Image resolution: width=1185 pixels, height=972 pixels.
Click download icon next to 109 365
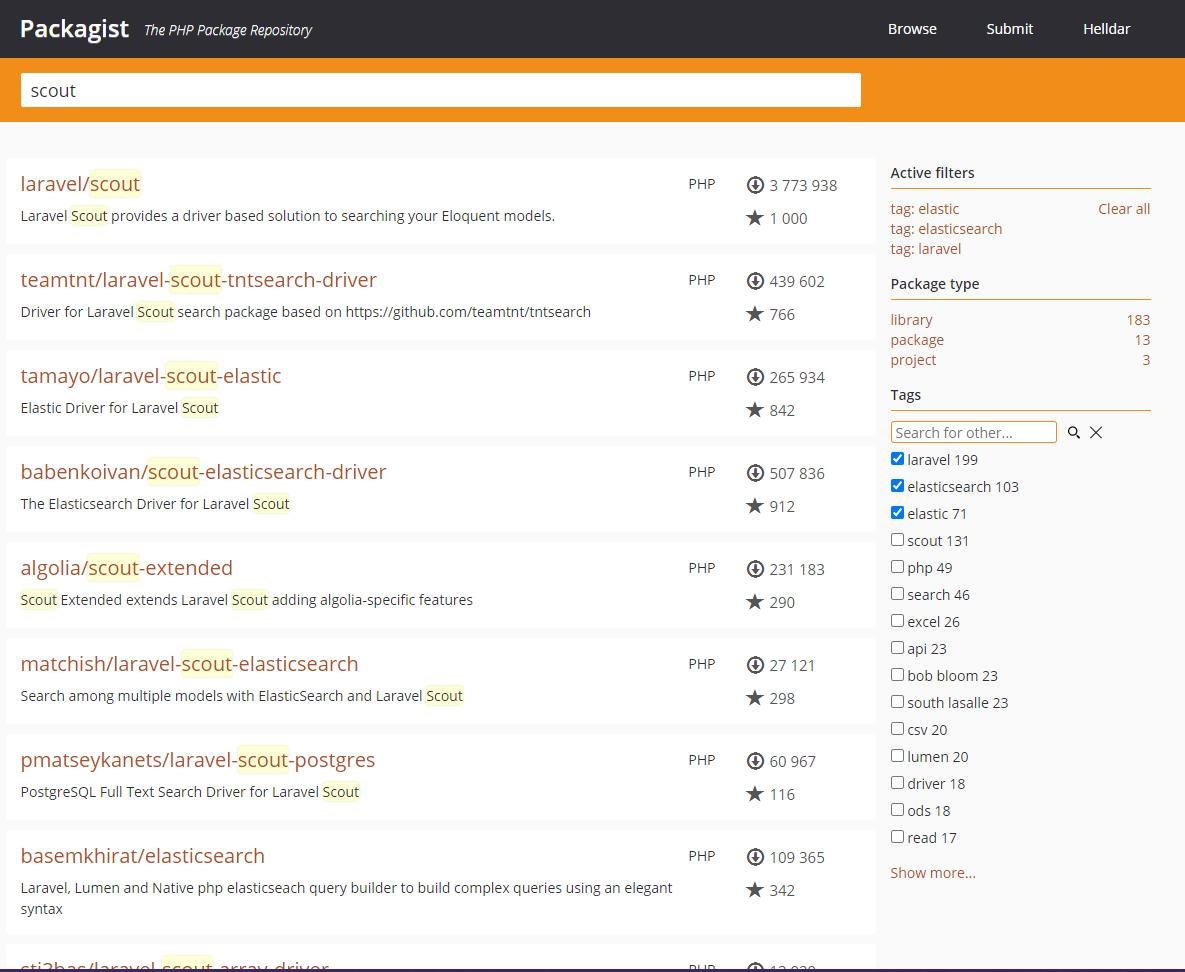pyautogui.click(x=755, y=857)
